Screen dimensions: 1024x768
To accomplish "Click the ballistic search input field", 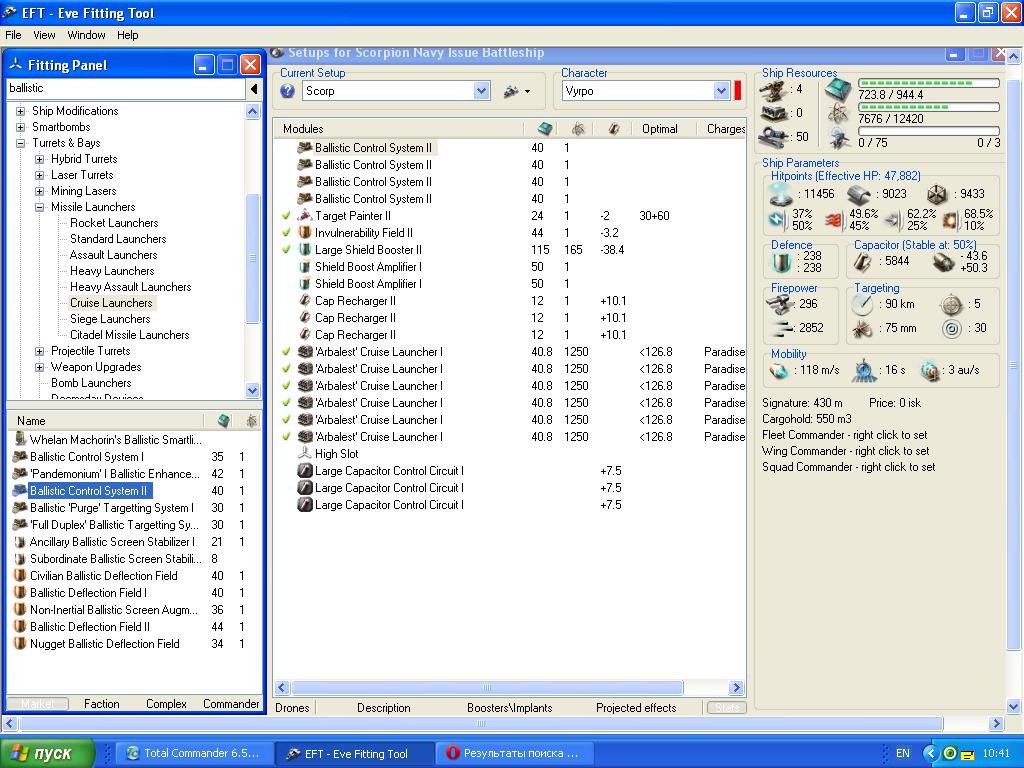I will (126, 88).
